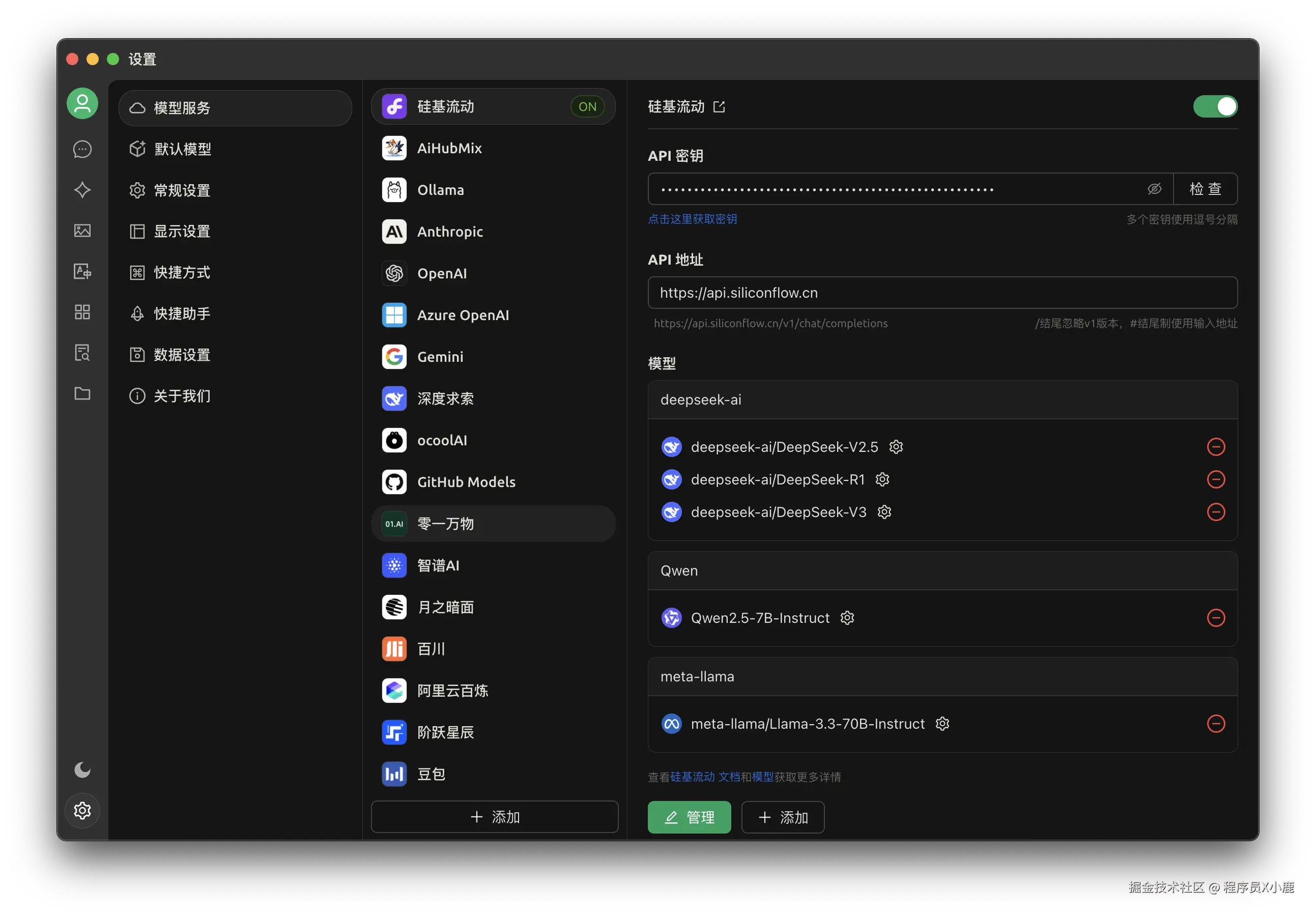This screenshot has height=916, width=1316.
Task: Switch theme with the moon icon
Action: [82, 769]
